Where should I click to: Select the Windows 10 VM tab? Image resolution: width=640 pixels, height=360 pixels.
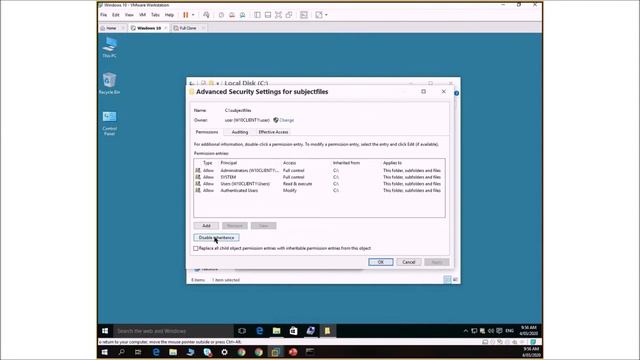(149, 28)
